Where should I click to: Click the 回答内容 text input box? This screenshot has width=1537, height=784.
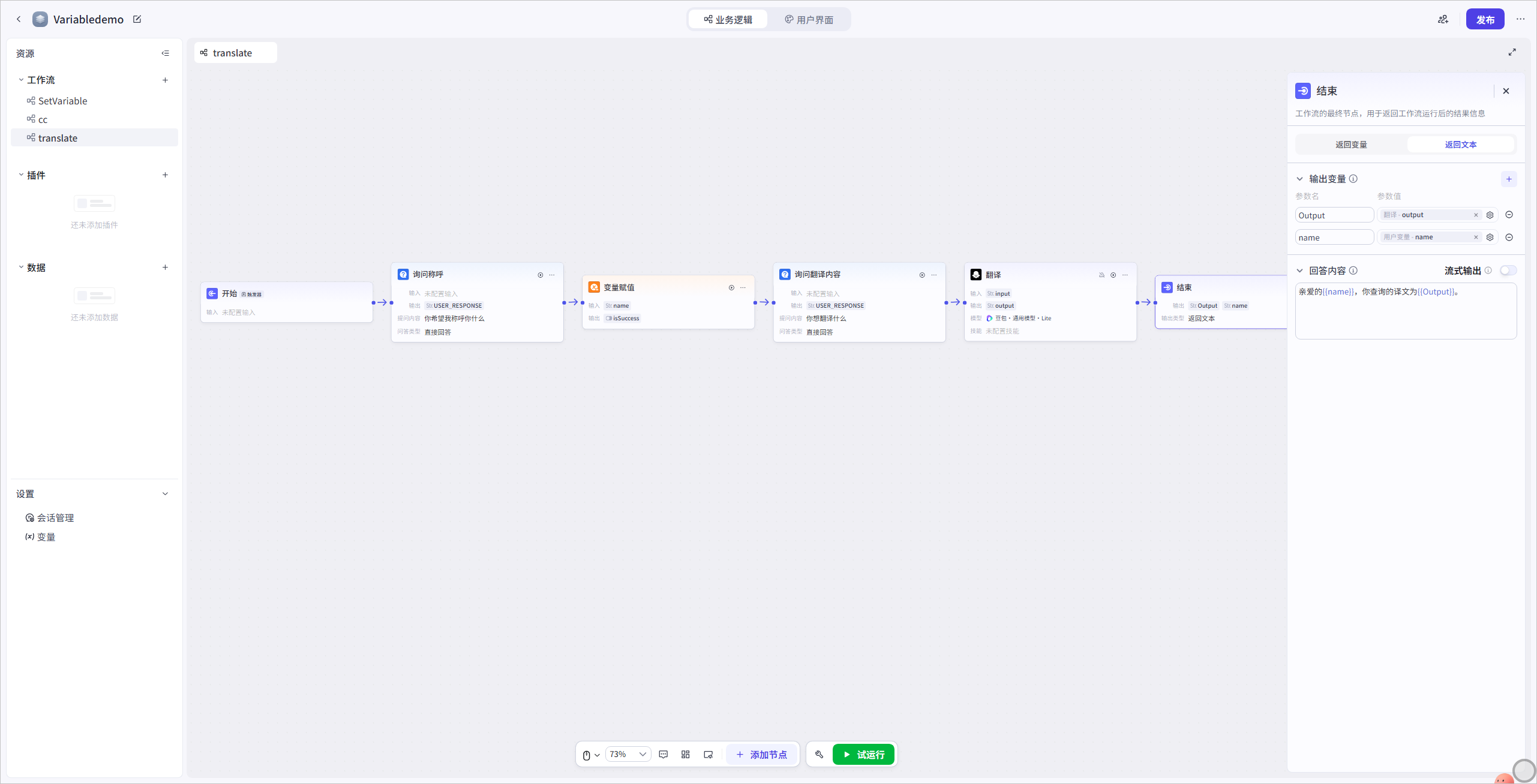click(x=1406, y=311)
